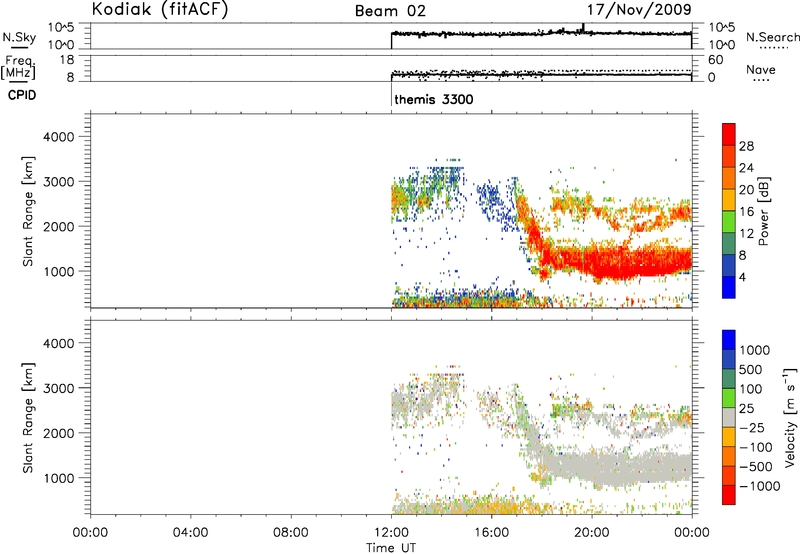Click the '3000' tick on the velocity panel axis
This screenshot has width=800, height=554.
point(58,388)
